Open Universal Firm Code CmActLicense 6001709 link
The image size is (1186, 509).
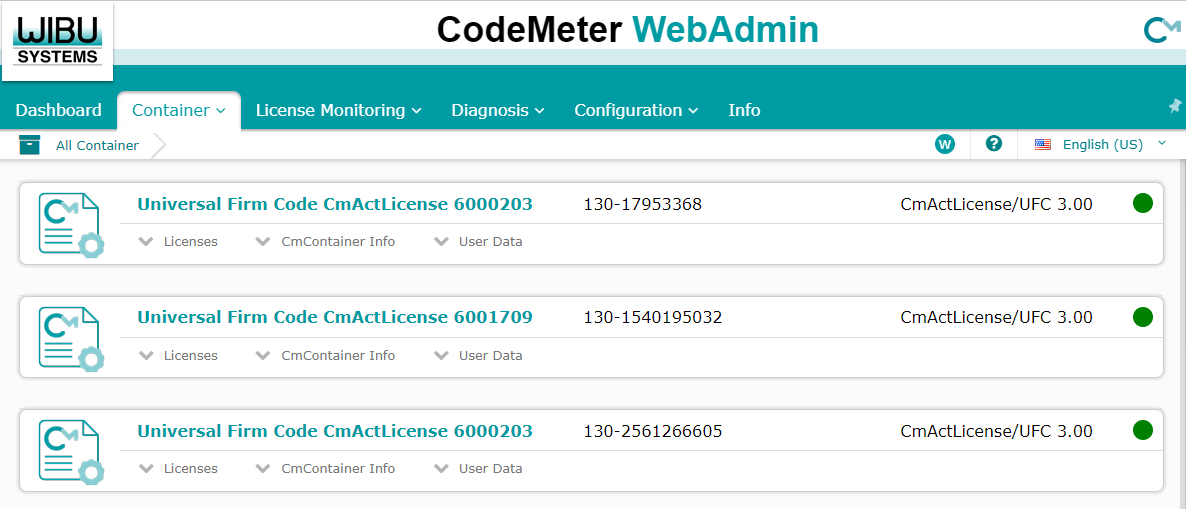tap(334, 318)
